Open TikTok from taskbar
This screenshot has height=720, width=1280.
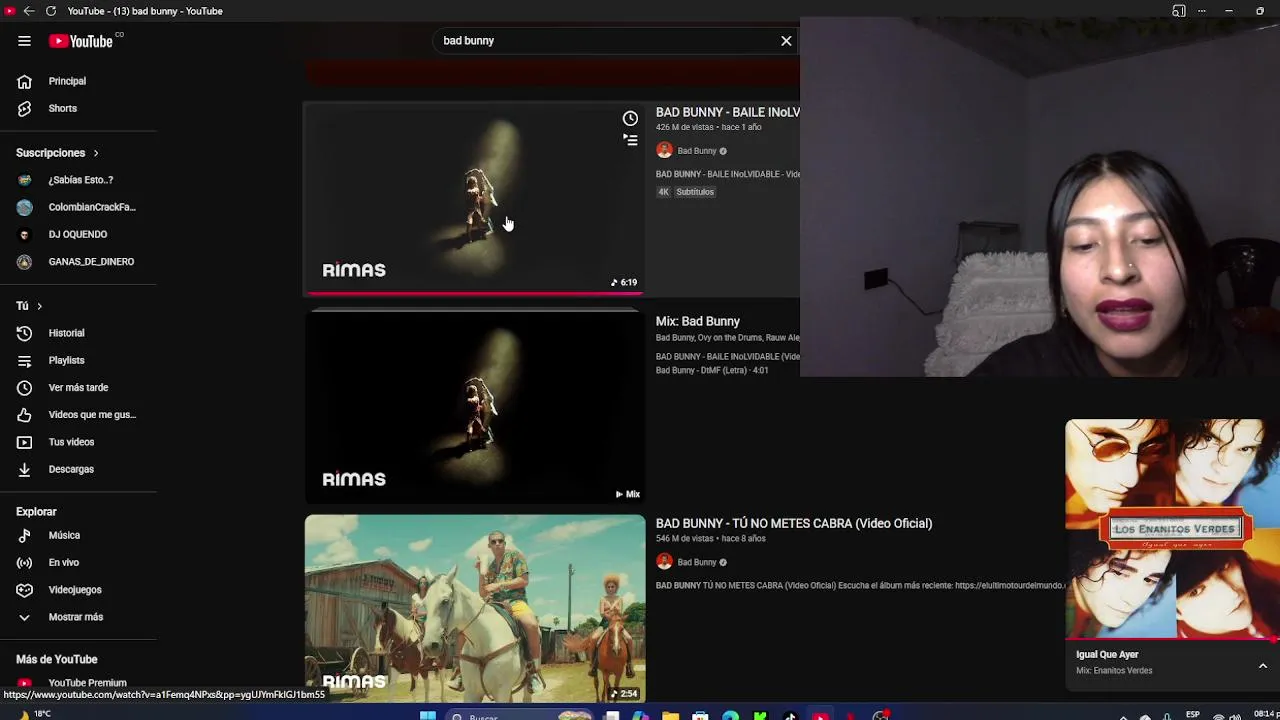coord(790,716)
